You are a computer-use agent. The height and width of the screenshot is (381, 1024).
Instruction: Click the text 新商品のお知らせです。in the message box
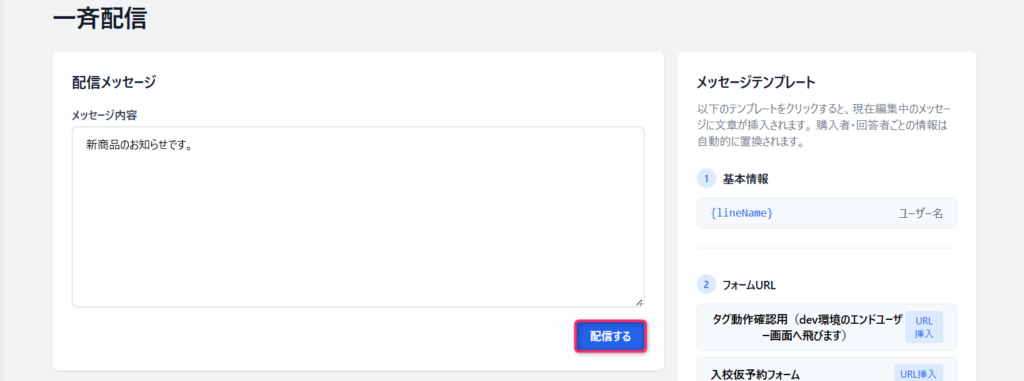pos(138,145)
